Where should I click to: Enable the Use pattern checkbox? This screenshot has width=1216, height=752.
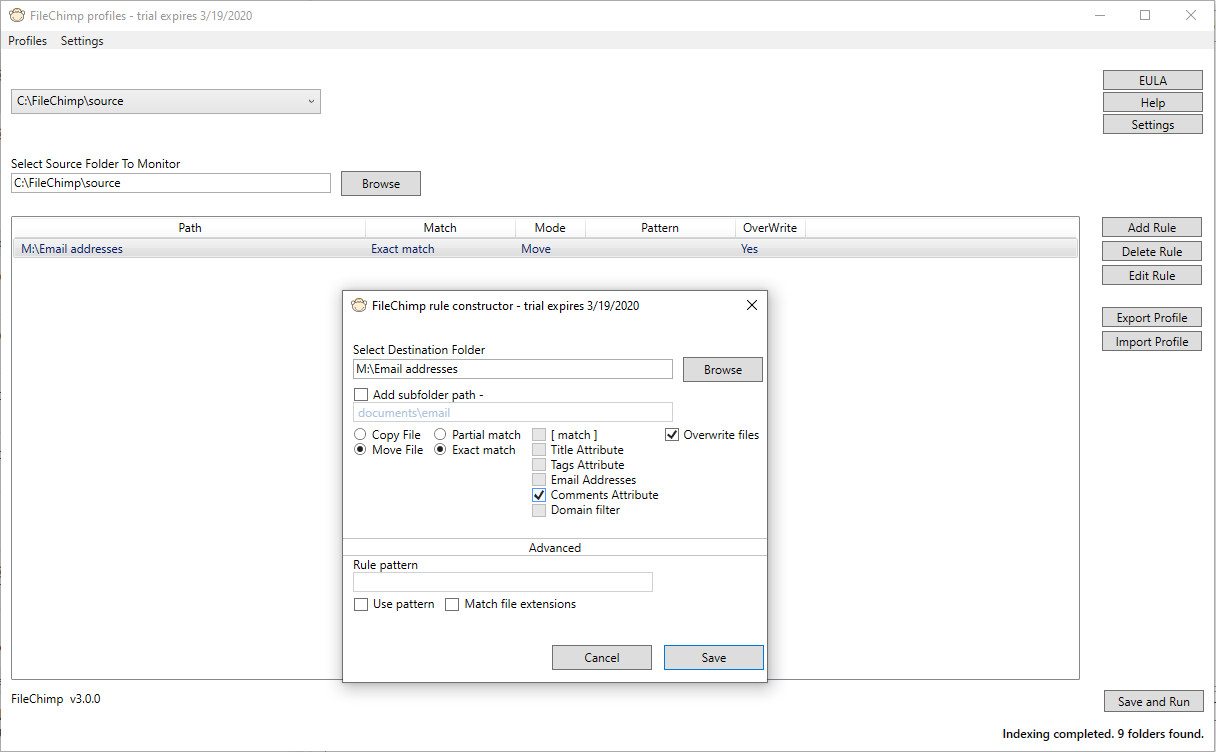click(x=361, y=604)
